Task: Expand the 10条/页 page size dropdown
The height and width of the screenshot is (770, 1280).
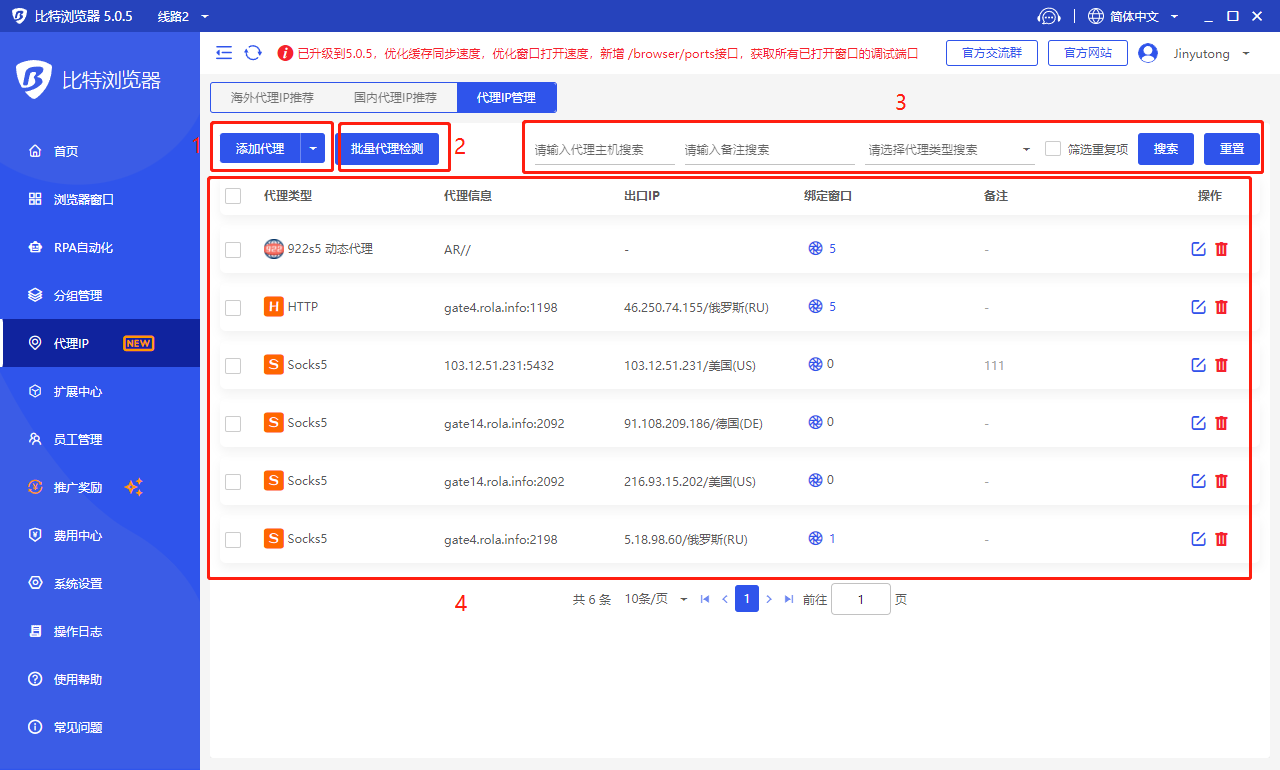Action: point(655,598)
